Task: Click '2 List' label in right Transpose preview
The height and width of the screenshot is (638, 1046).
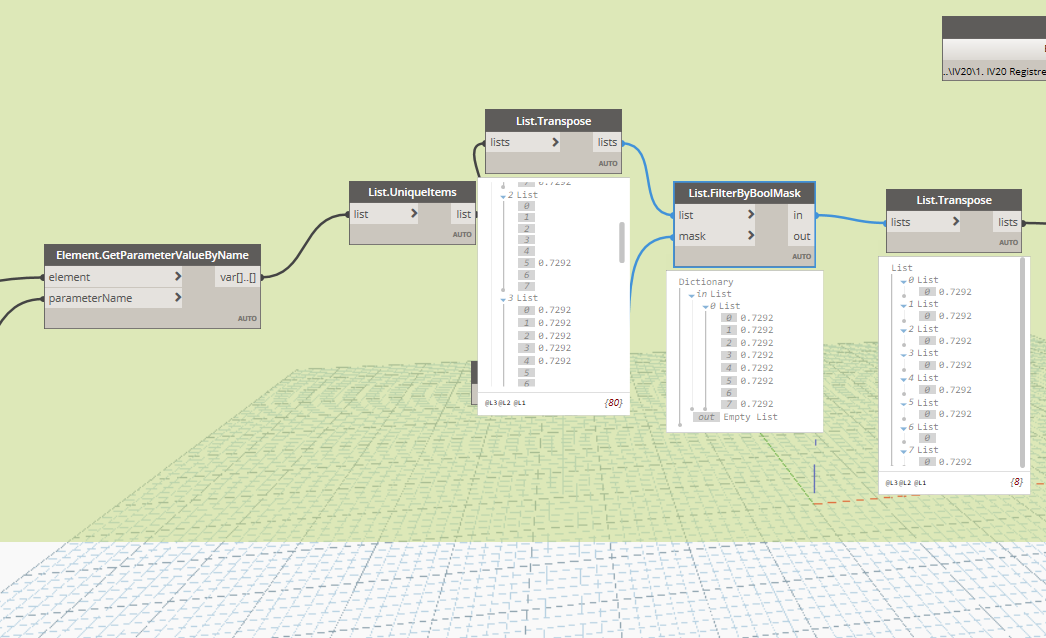Action: [923, 328]
